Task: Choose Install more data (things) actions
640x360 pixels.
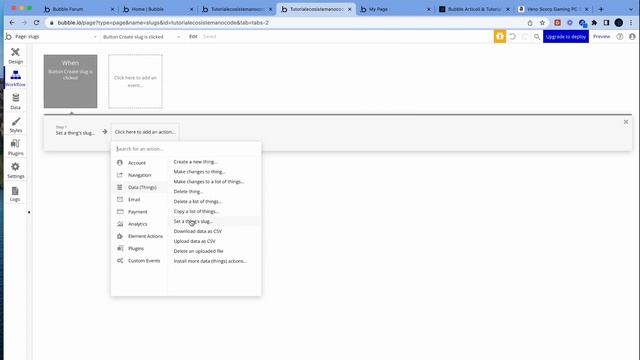Action: tap(210, 261)
